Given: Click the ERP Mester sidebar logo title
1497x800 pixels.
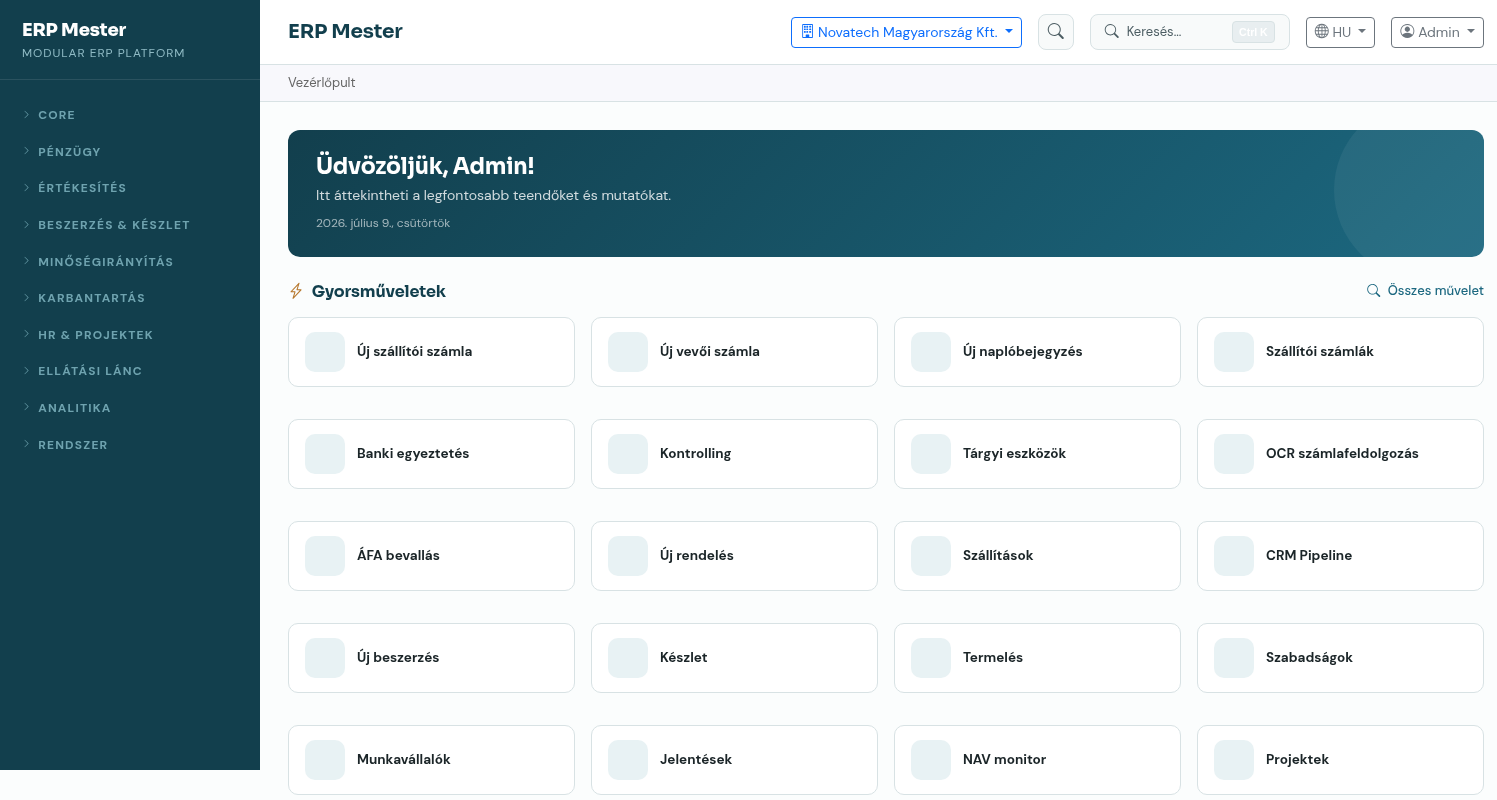Looking at the screenshot, I should tap(74, 30).
